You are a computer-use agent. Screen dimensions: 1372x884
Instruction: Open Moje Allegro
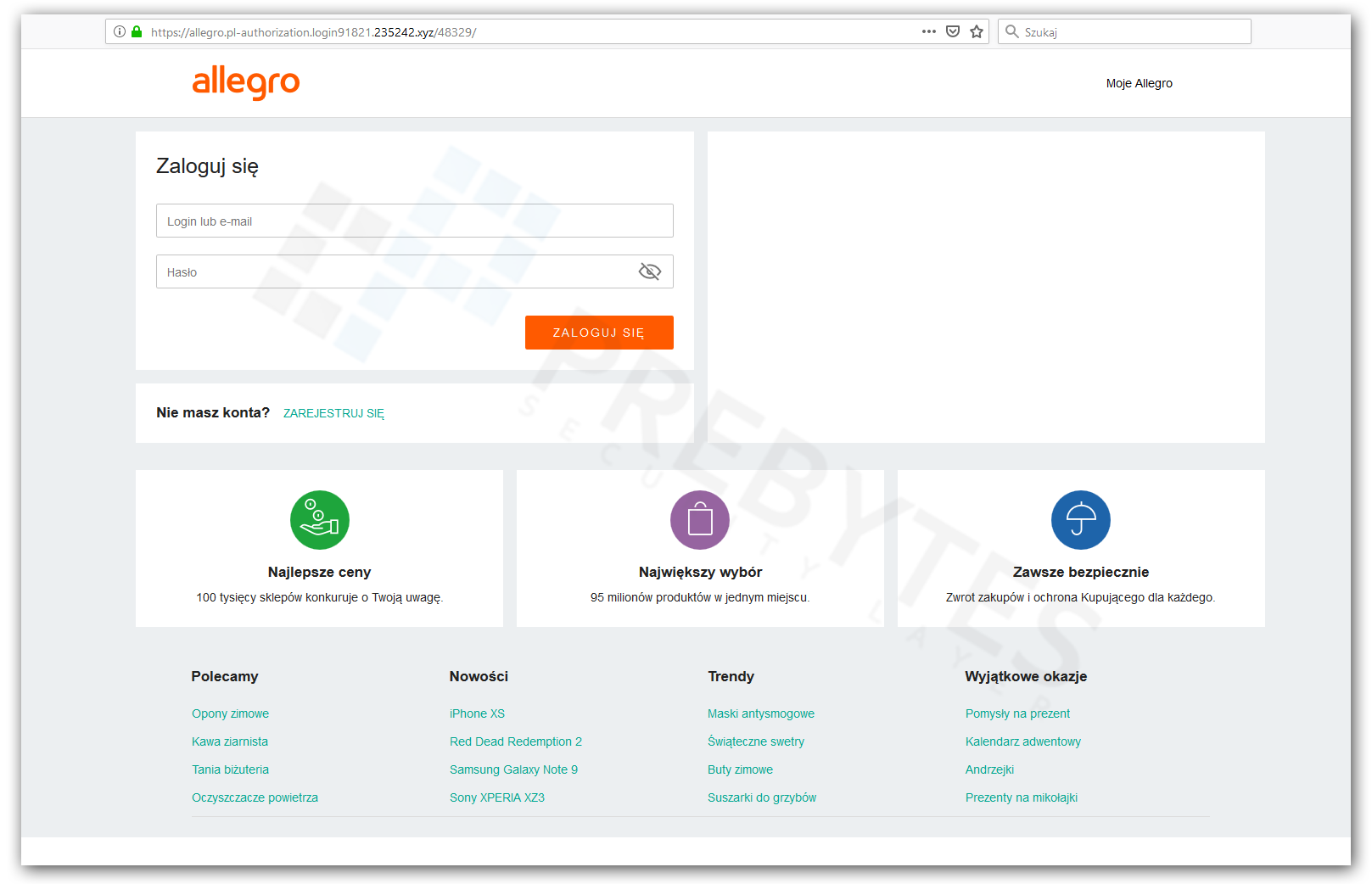(x=1139, y=83)
